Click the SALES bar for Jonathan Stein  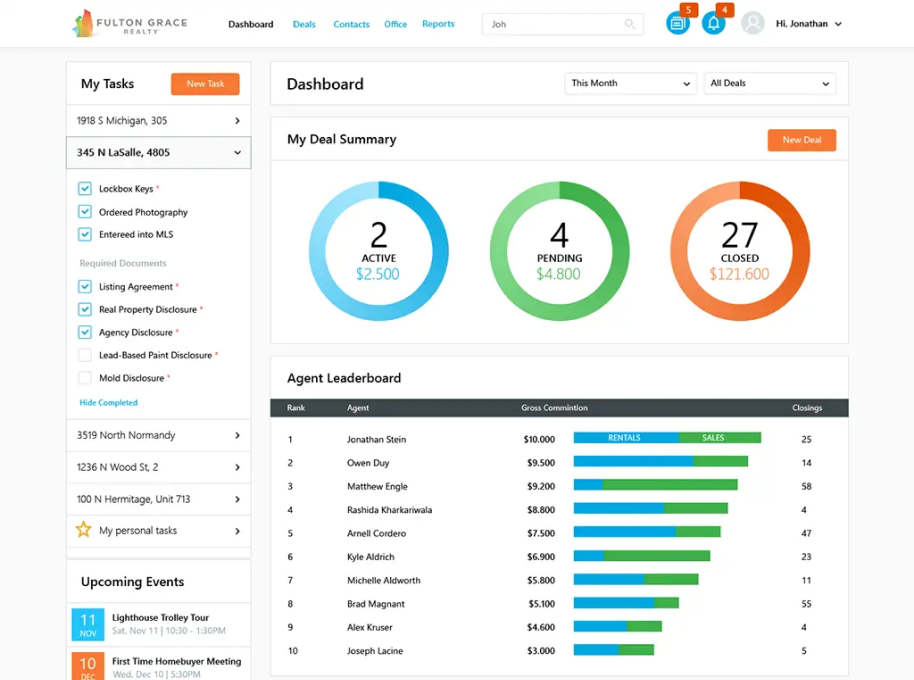coord(719,438)
